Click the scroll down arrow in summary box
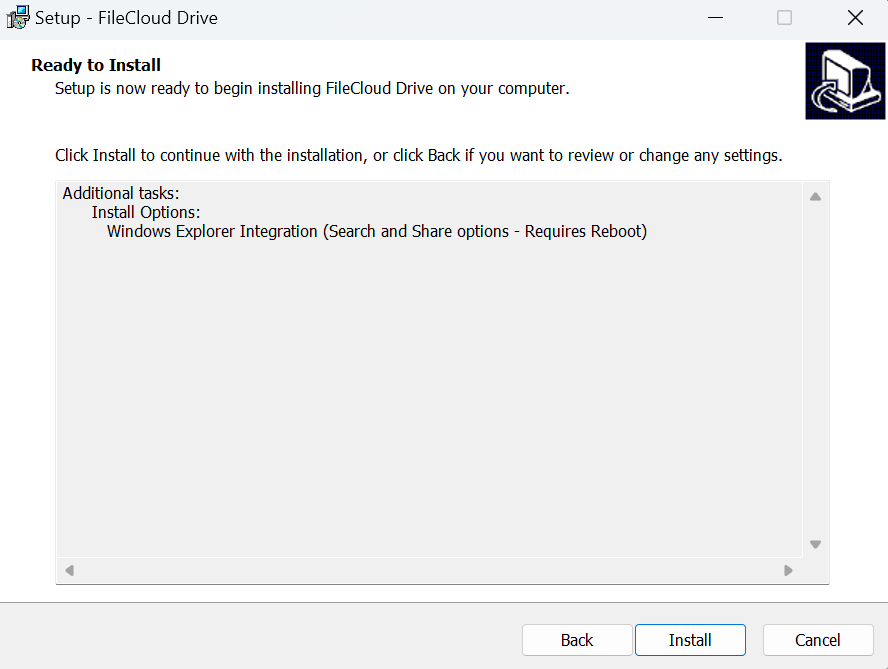 point(815,544)
